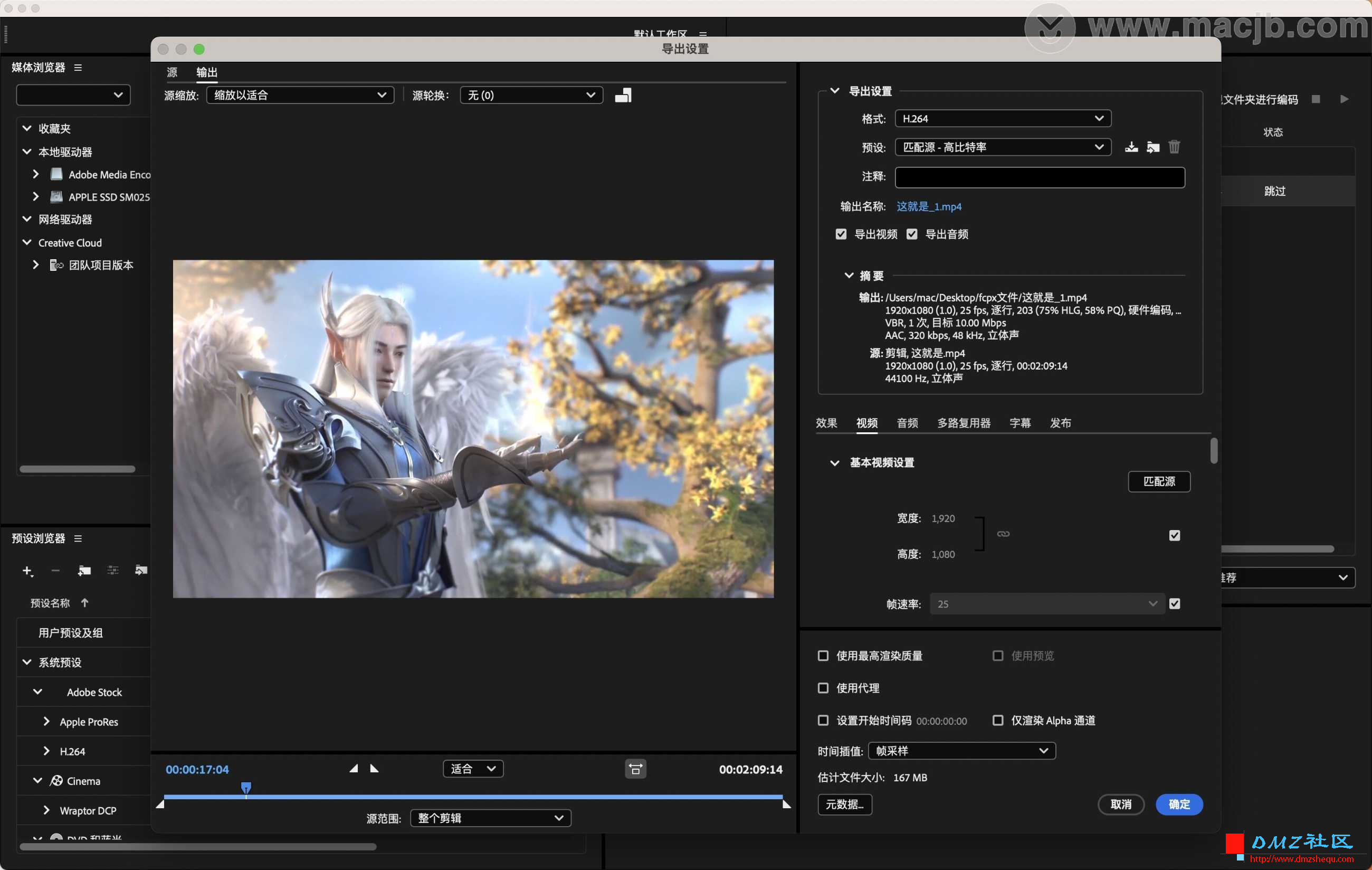Click the import preset icon
The image size is (1372, 870).
click(x=1152, y=147)
